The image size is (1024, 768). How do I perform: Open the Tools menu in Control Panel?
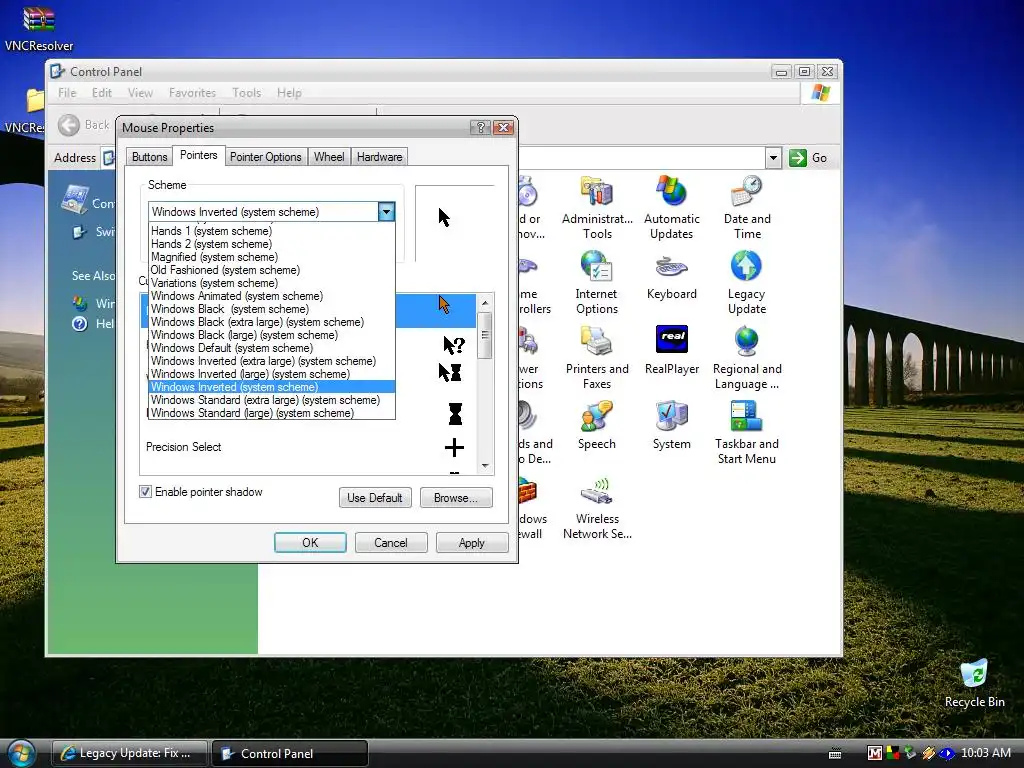point(246,93)
